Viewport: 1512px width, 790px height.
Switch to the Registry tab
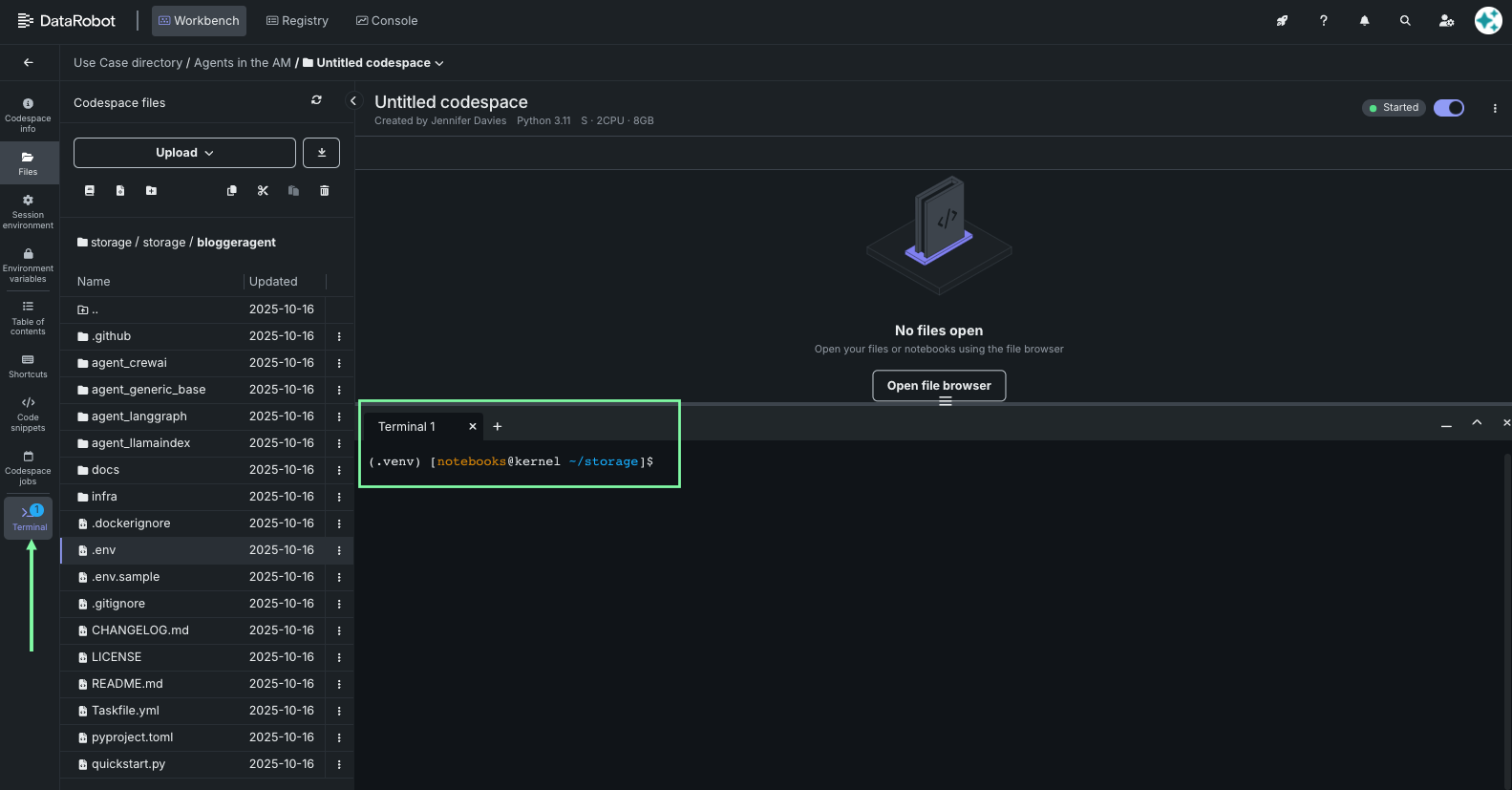tap(297, 21)
